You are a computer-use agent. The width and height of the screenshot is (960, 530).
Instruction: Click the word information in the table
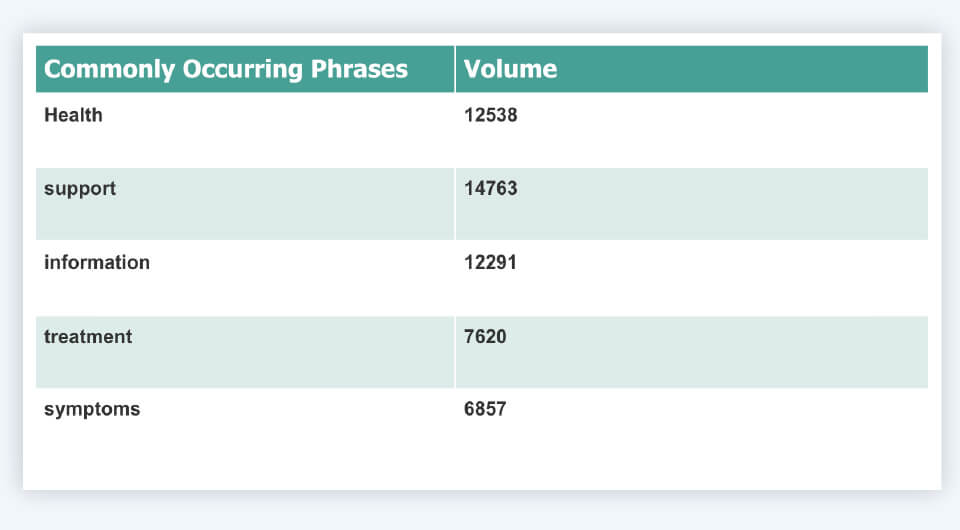tap(97, 263)
